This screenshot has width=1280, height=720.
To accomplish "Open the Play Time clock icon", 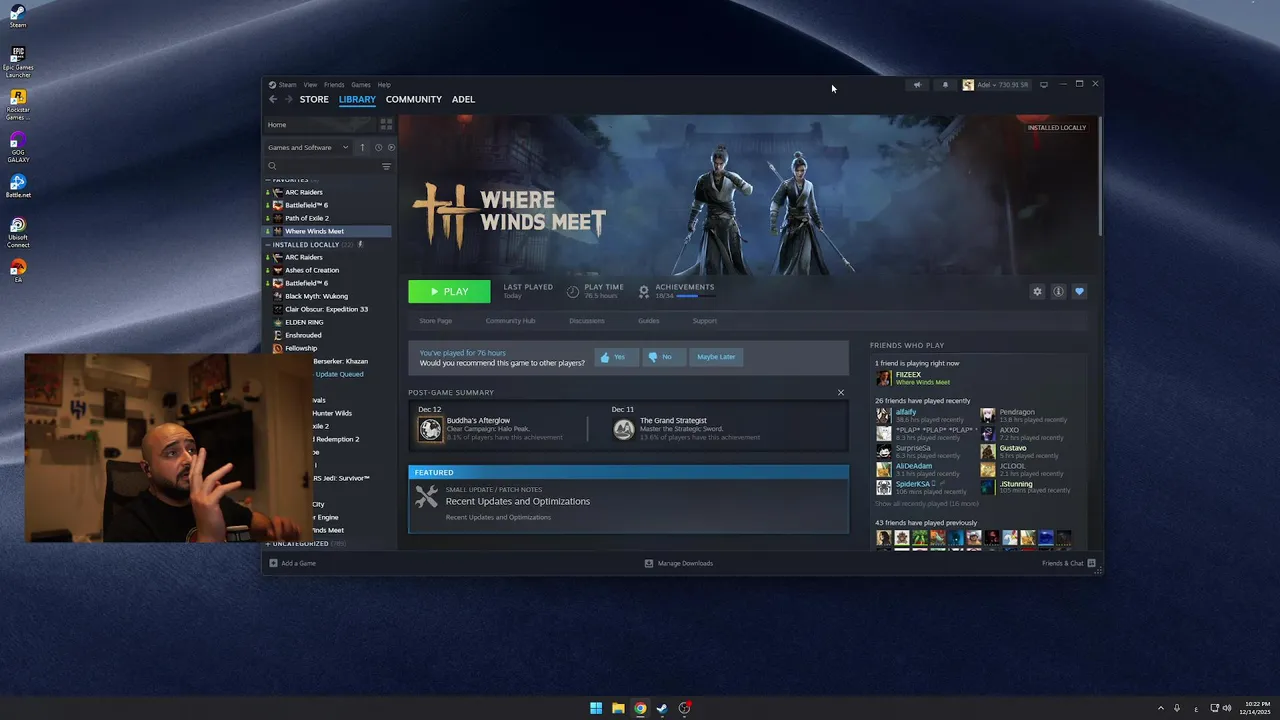I will [573, 291].
